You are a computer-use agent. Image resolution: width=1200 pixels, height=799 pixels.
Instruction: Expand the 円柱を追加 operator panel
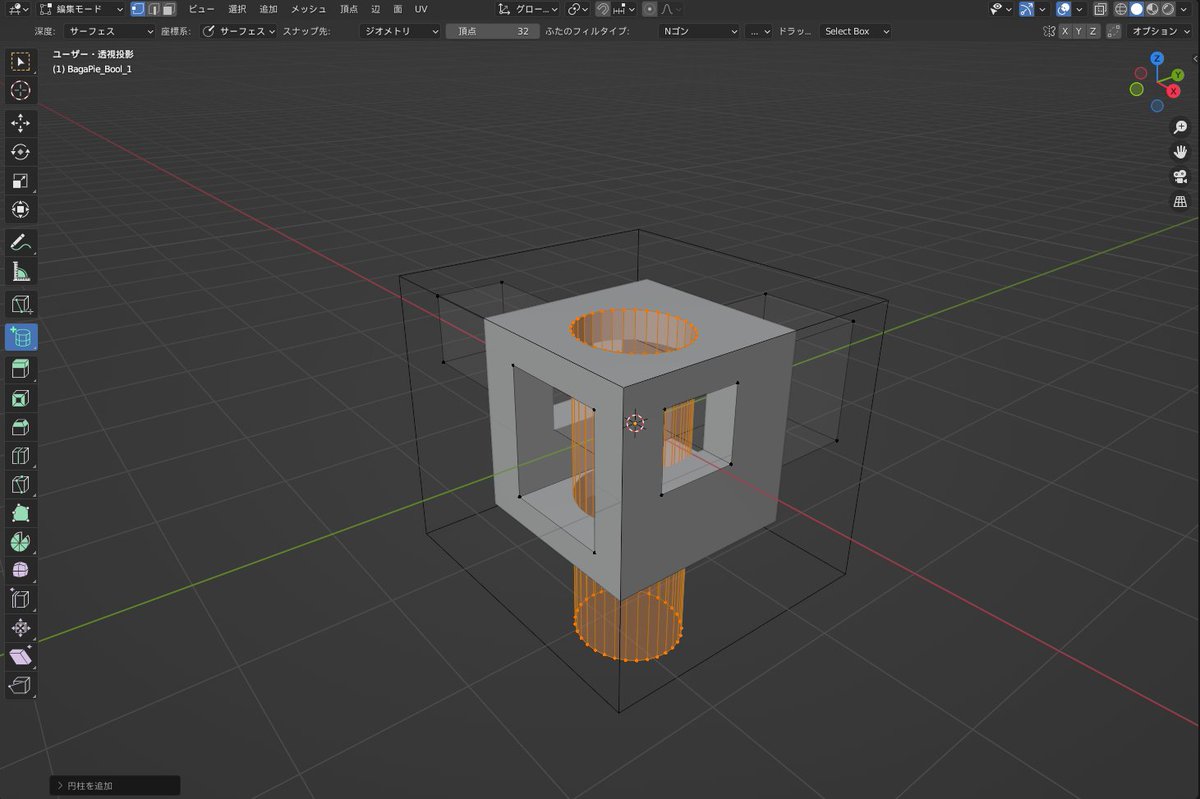pos(115,786)
